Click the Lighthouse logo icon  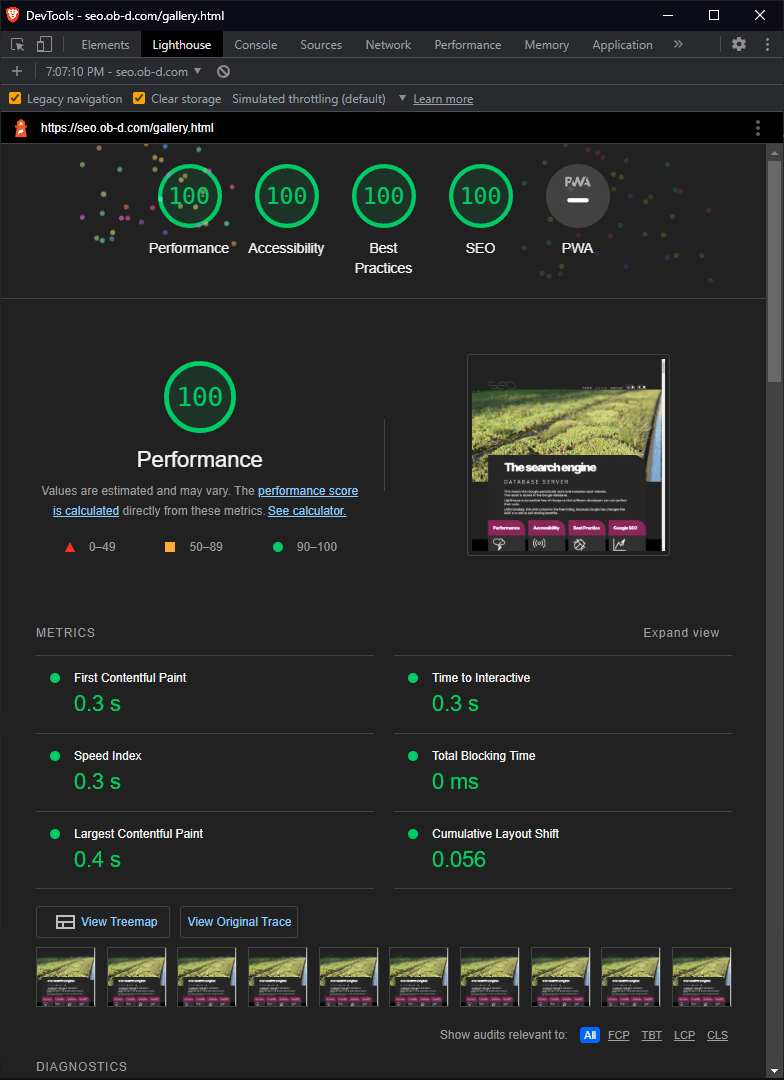tap(21, 127)
